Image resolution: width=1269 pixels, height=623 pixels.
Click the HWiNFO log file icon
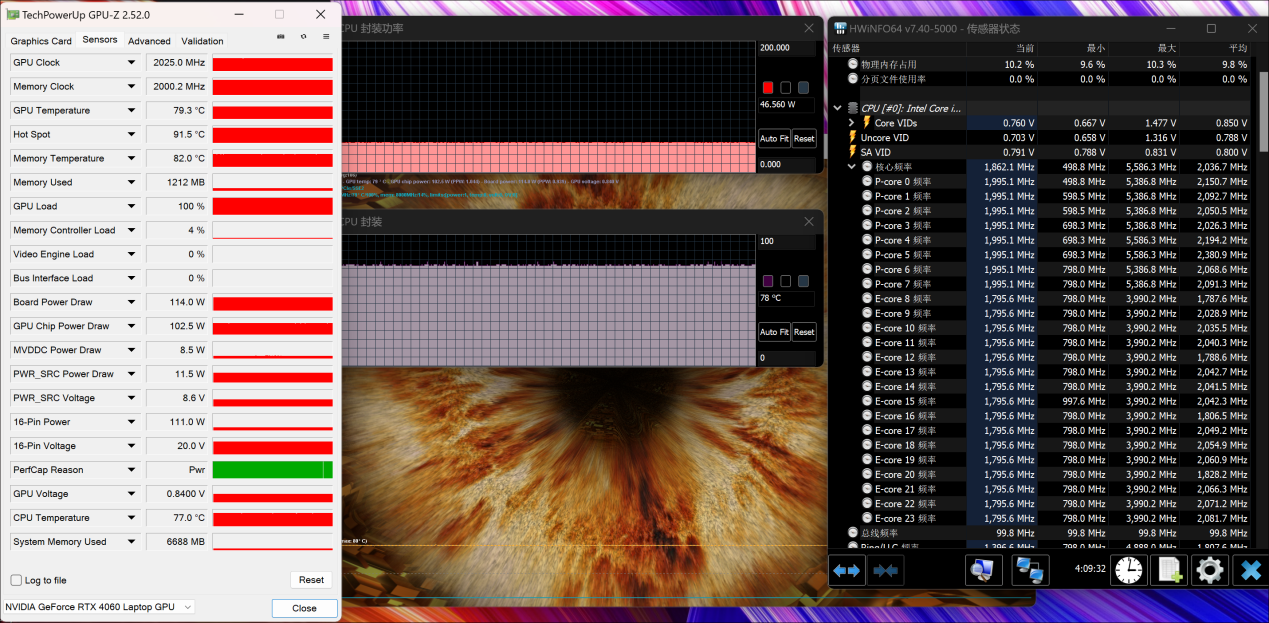1168,570
